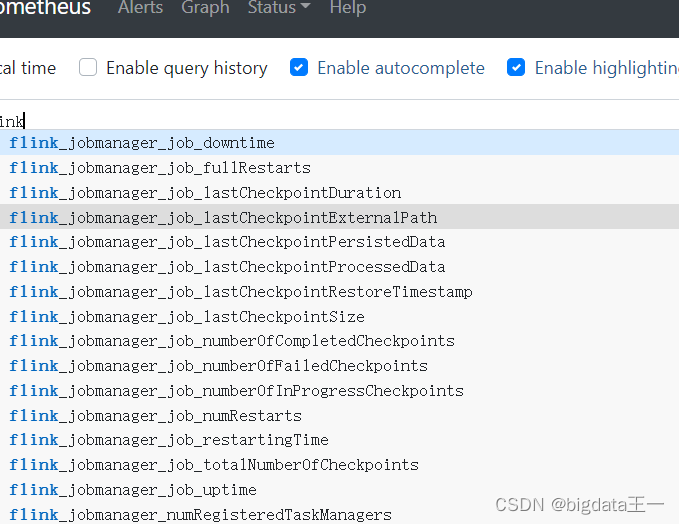Select flink_jobmanager_job_numberOfFailedCheckpoints suggestion
This screenshot has height=524, width=679.
click(340, 366)
